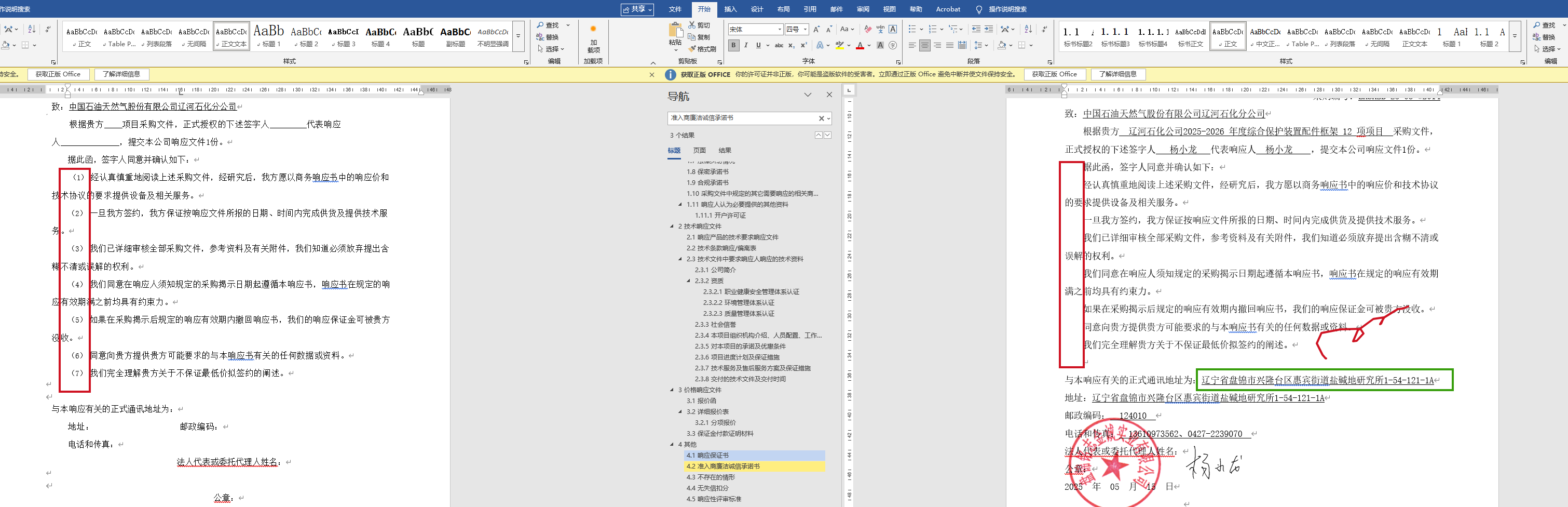Toggle Center alignment
The height and width of the screenshot is (507, 1568).
coord(924,45)
